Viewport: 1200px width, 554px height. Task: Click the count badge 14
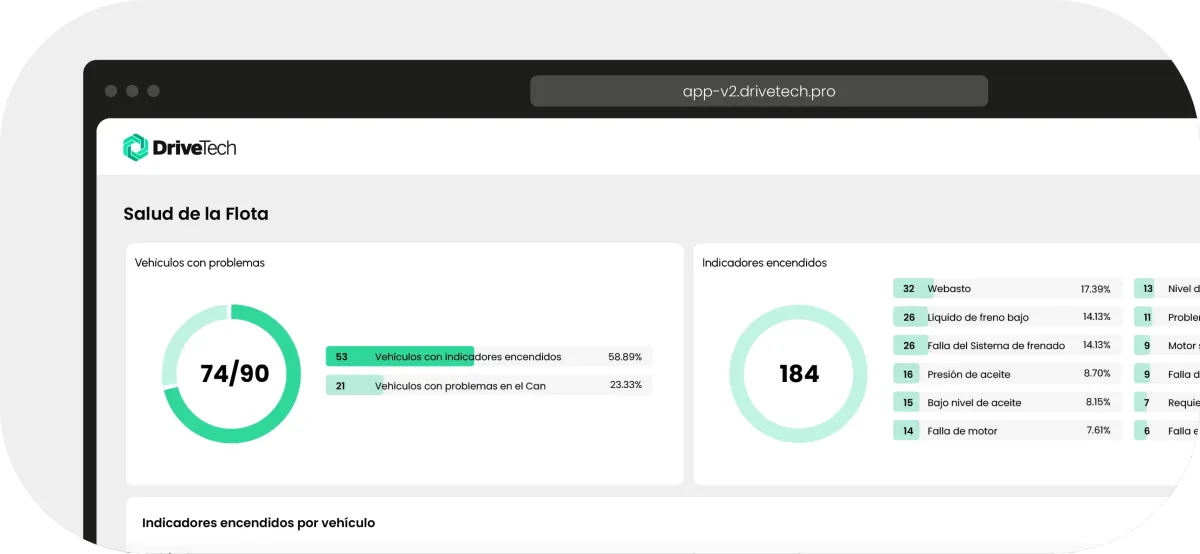pos(908,431)
